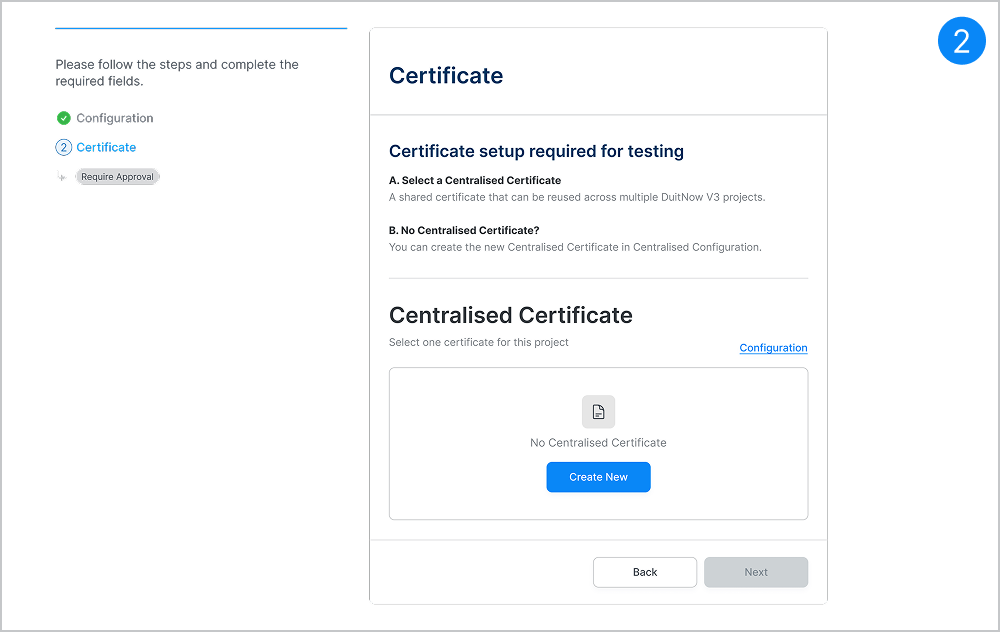Click the Centralised Certificate section heading
This screenshot has width=1000, height=632.
point(510,315)
